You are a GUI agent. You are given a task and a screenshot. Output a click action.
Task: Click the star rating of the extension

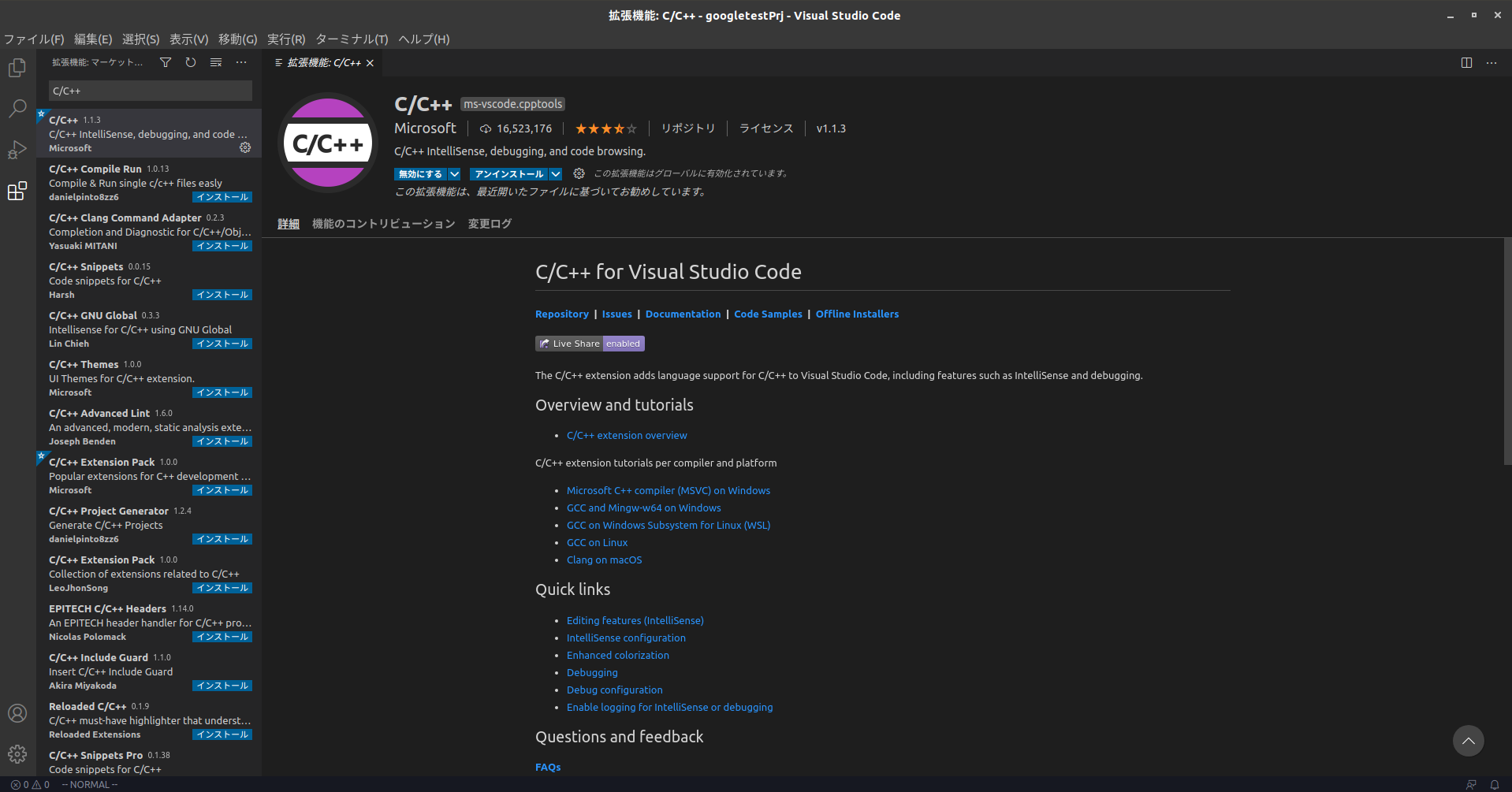(x=605, y=128)
